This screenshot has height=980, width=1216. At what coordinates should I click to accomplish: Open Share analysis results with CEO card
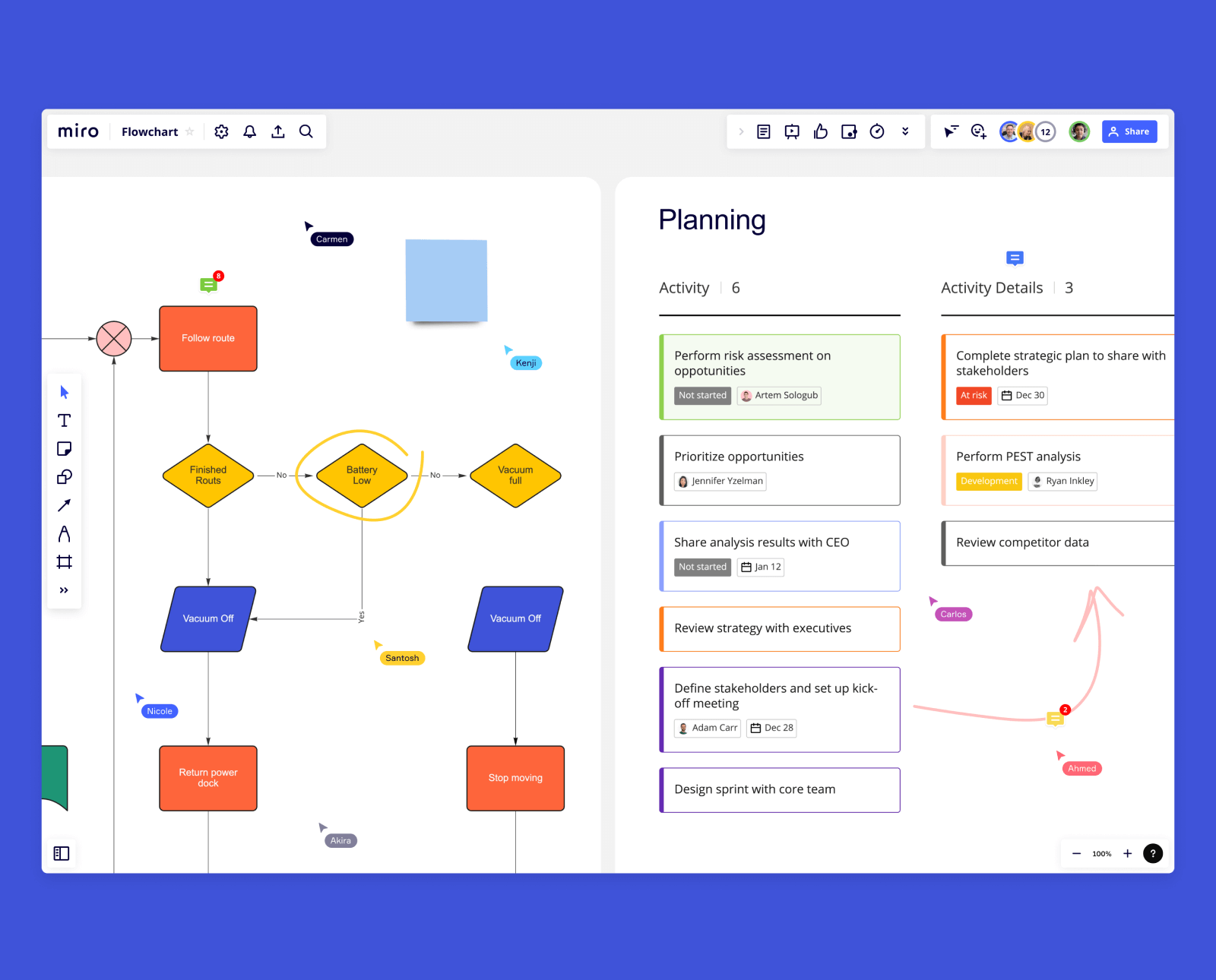pos(780,556)
